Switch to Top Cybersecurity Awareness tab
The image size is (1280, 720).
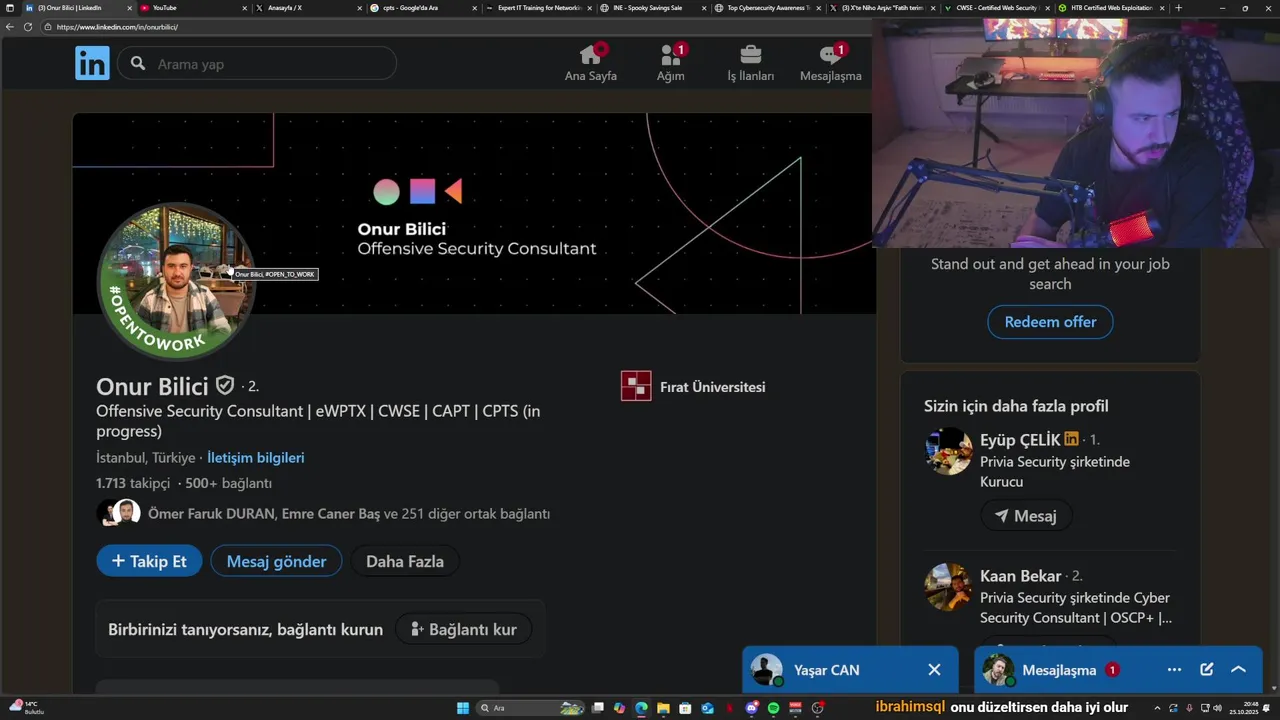click(x=768, y=8)
